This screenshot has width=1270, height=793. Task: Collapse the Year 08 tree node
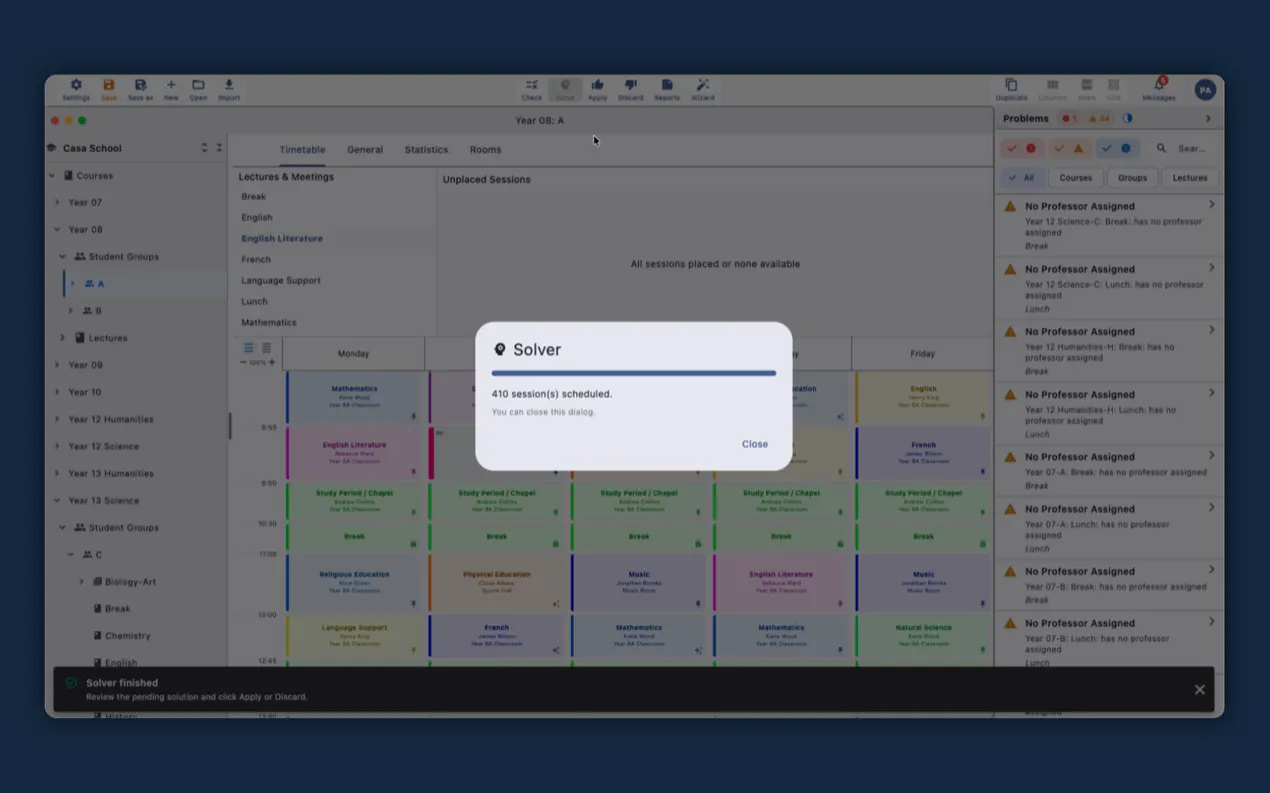(x=57, y=229)
